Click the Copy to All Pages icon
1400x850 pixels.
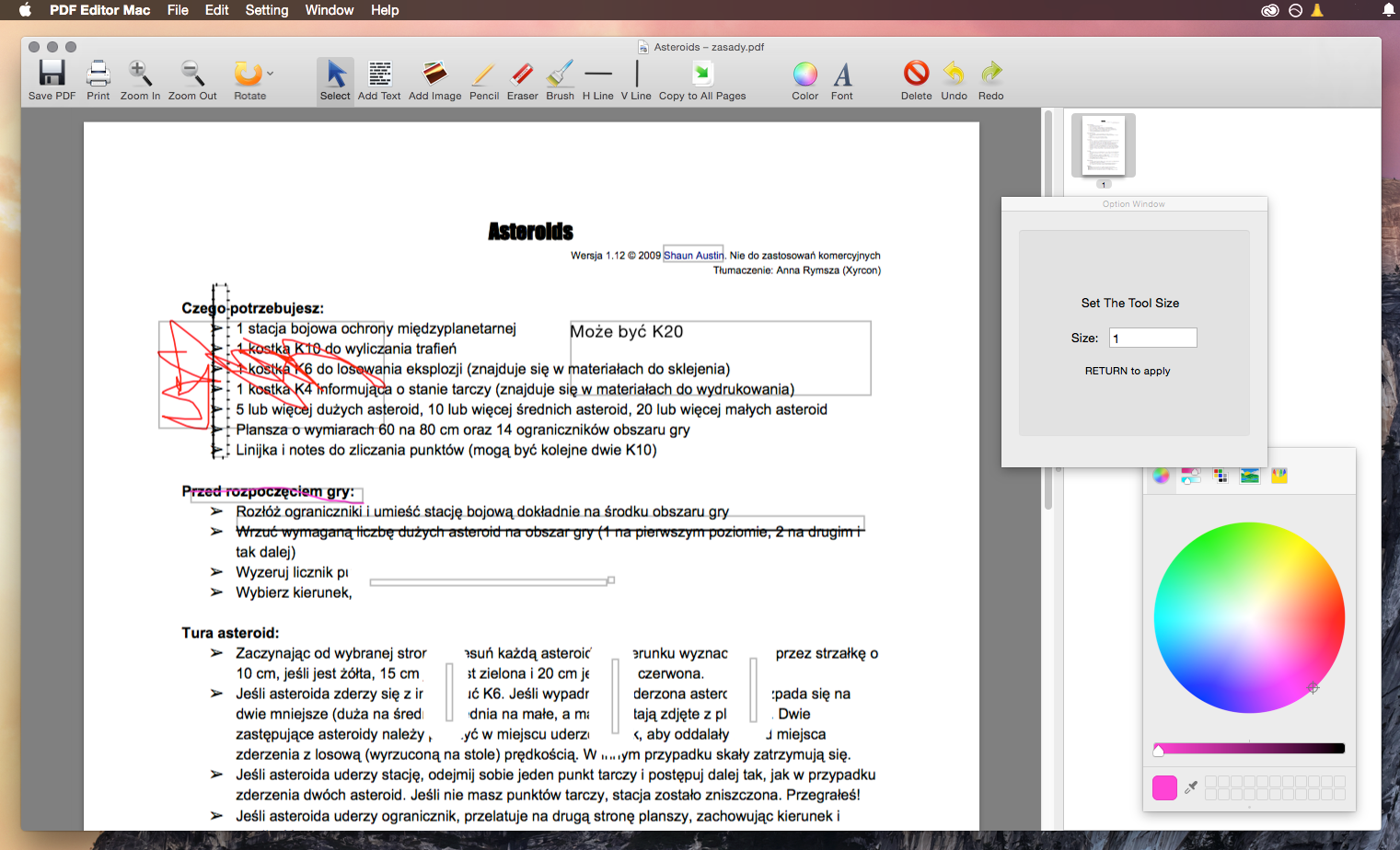(702, 74)
